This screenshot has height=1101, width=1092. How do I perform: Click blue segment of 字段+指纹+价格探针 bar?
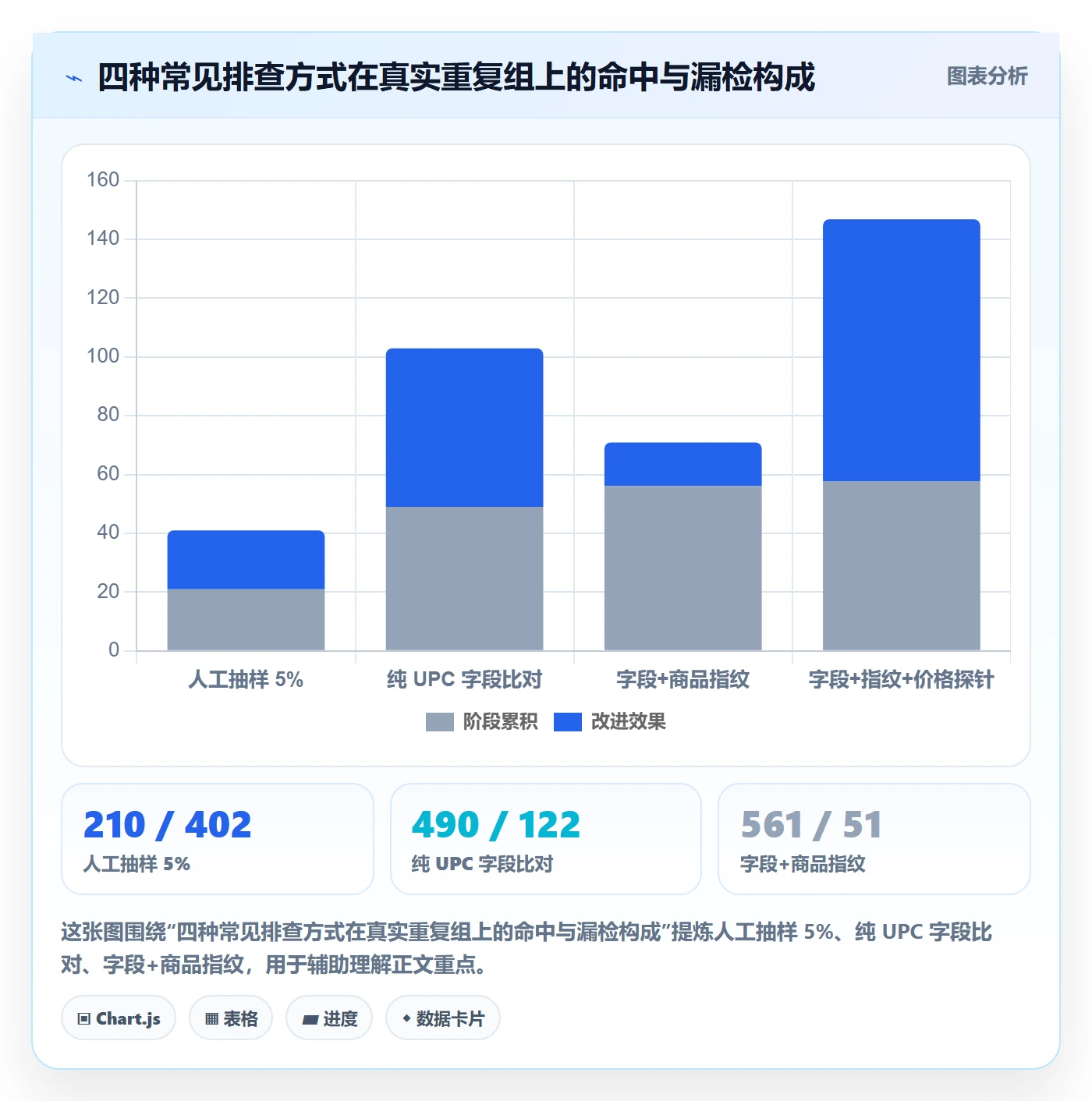tap(901, 351)
